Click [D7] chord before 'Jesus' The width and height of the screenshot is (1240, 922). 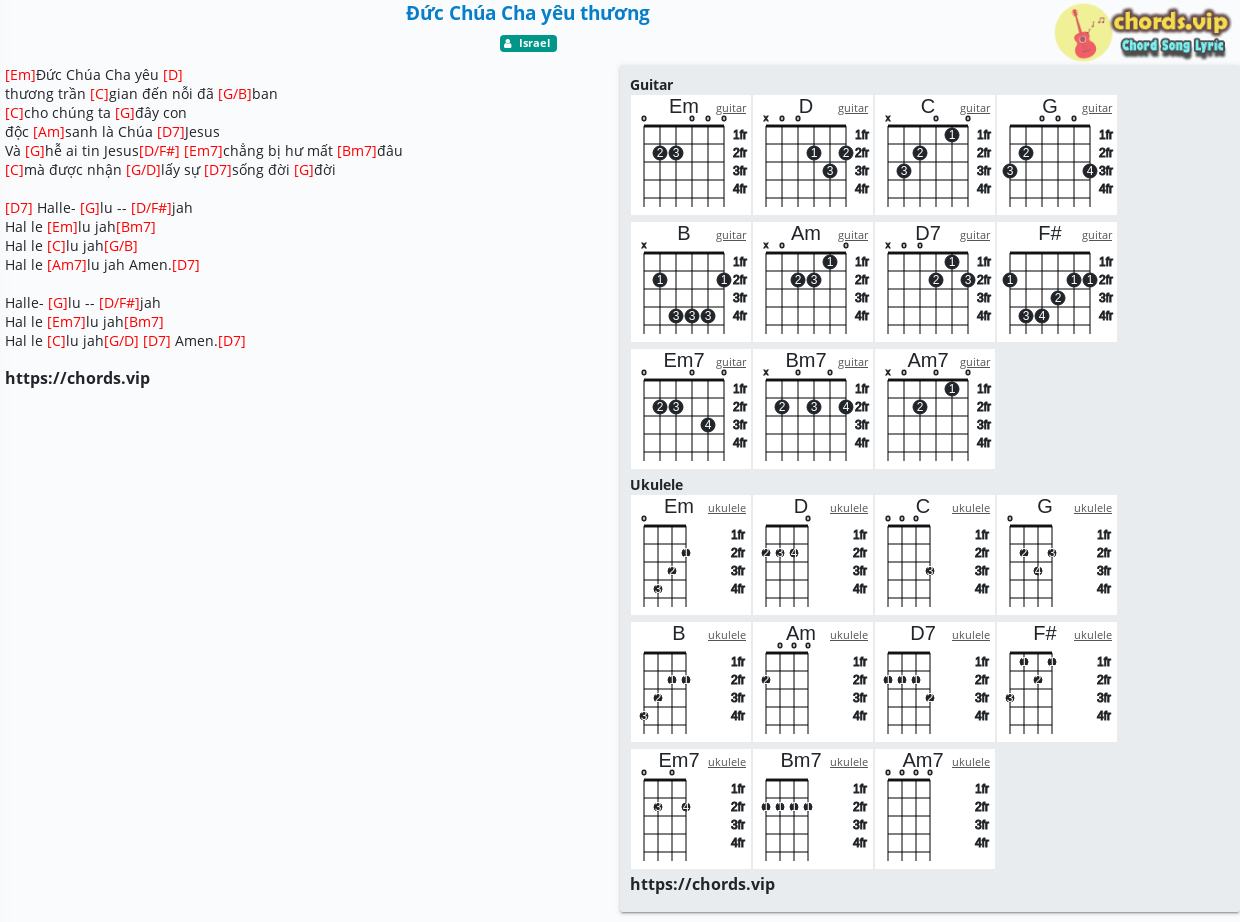(171, 132)
